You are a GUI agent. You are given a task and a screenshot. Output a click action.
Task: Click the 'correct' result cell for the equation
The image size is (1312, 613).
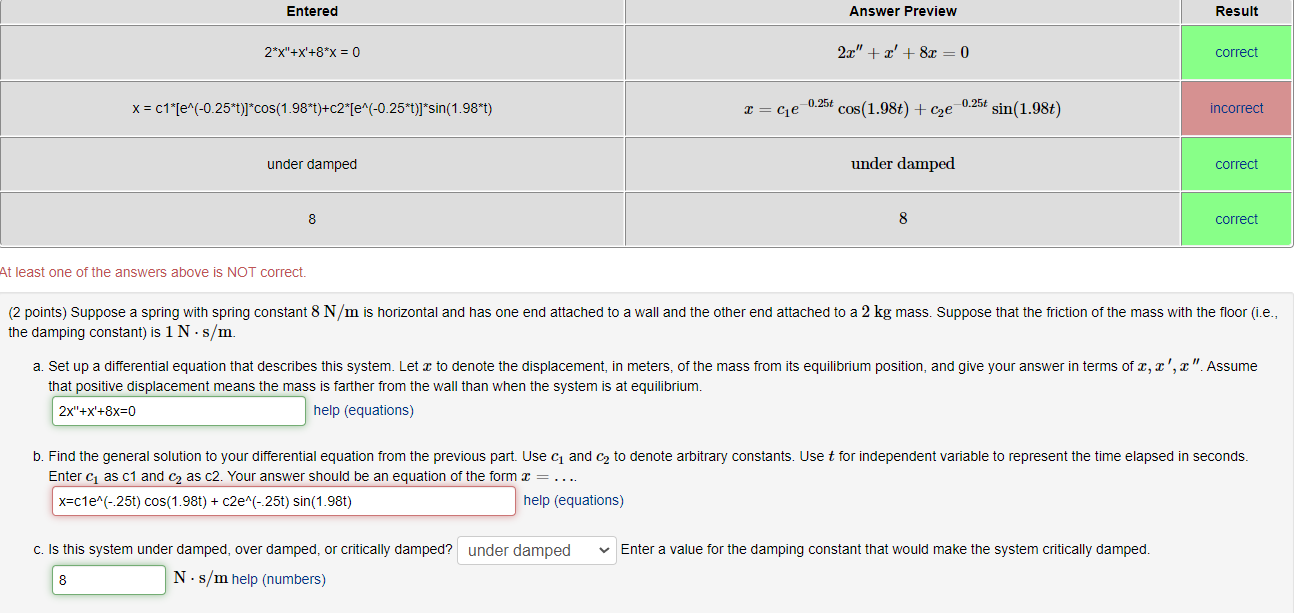pos(1236,51)
